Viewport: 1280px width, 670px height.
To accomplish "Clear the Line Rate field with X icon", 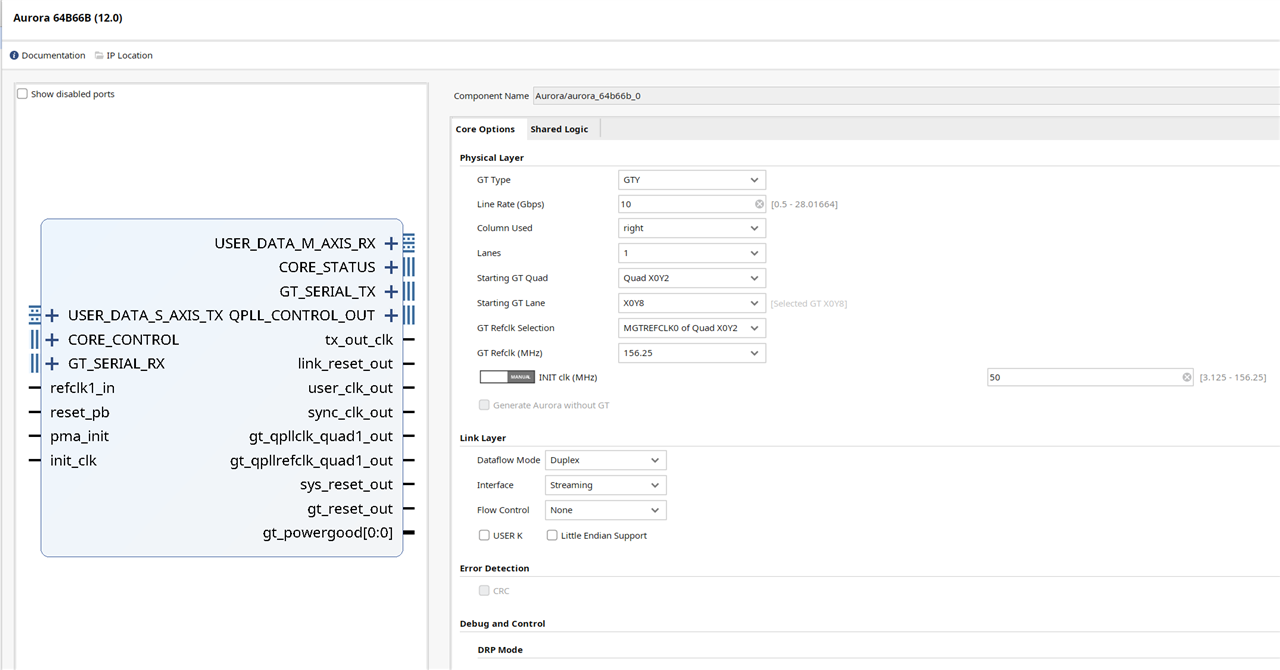I will (x=759, y=204).
